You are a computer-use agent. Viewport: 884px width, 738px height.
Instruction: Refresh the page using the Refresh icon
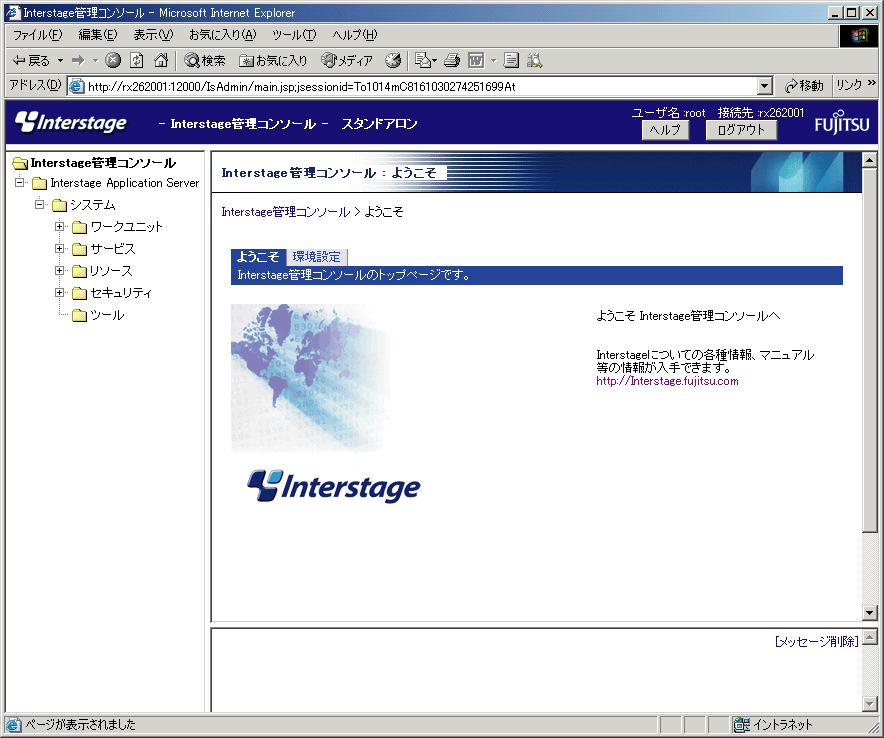(x=136, y=60)
